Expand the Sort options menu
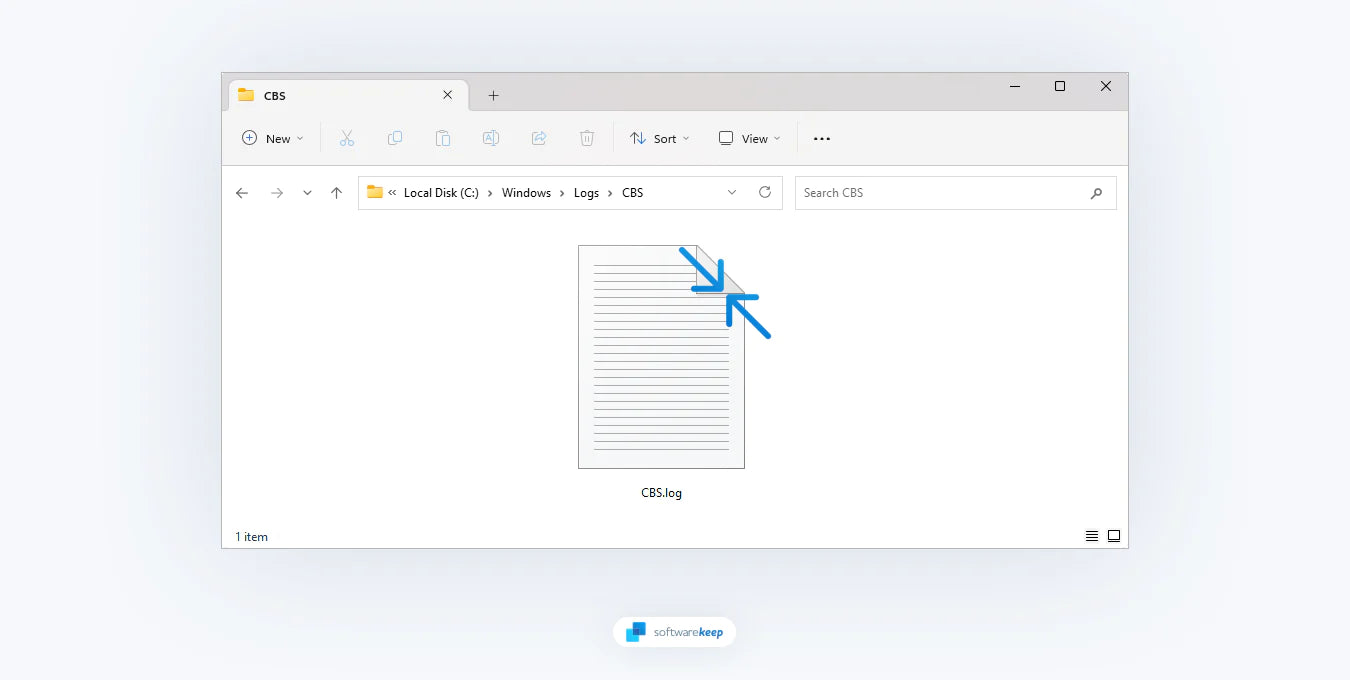This screenshot has height=680, width=1350. tap(660, 139)
